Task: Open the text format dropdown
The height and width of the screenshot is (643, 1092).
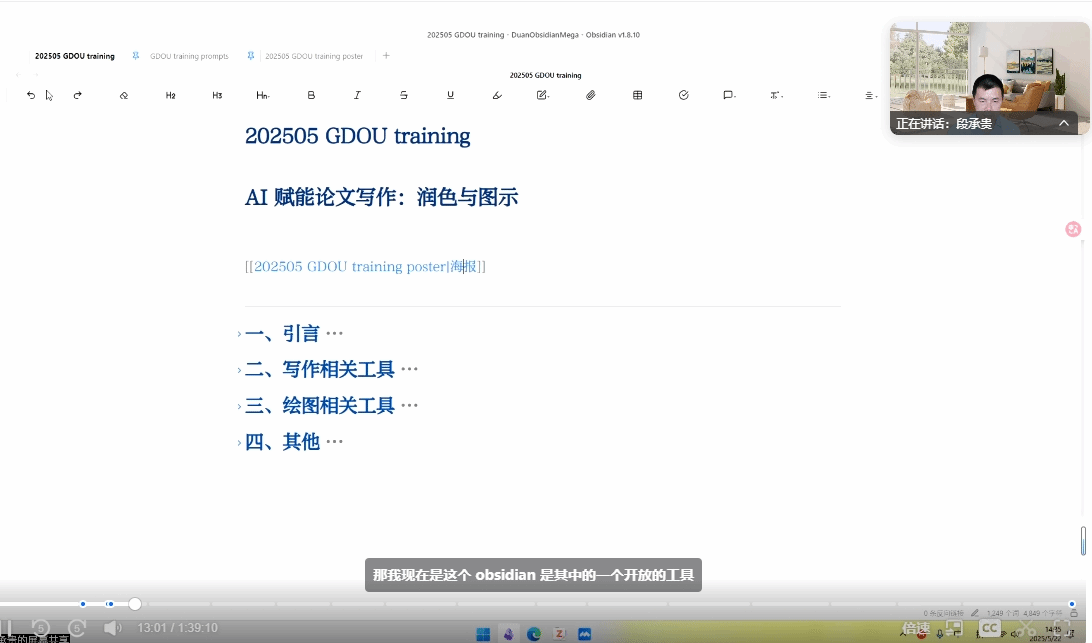Action: (x=777, y=95)
